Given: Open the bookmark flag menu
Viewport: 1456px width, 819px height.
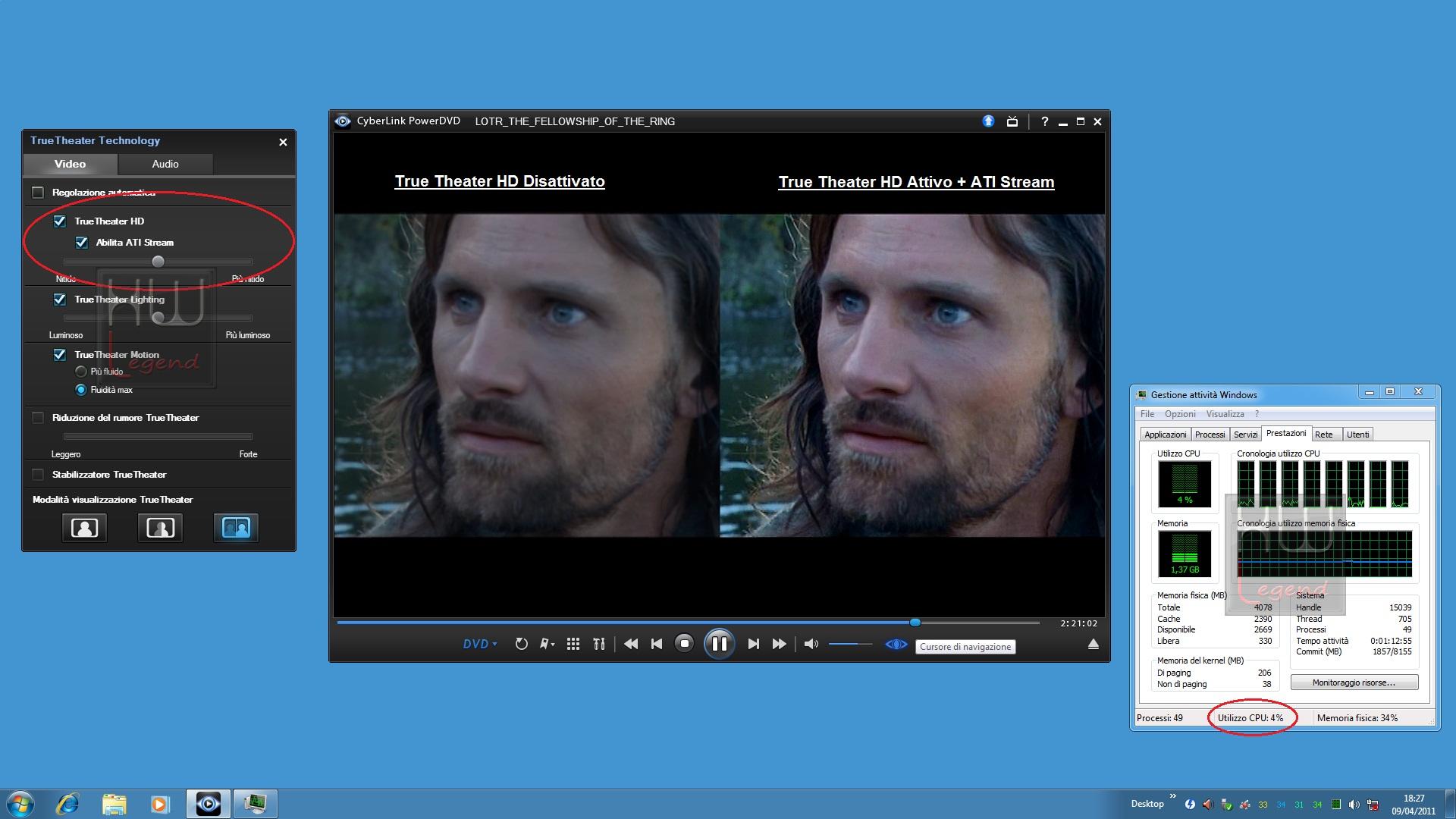Looking at the screenshot, I should tap(547, 644).
